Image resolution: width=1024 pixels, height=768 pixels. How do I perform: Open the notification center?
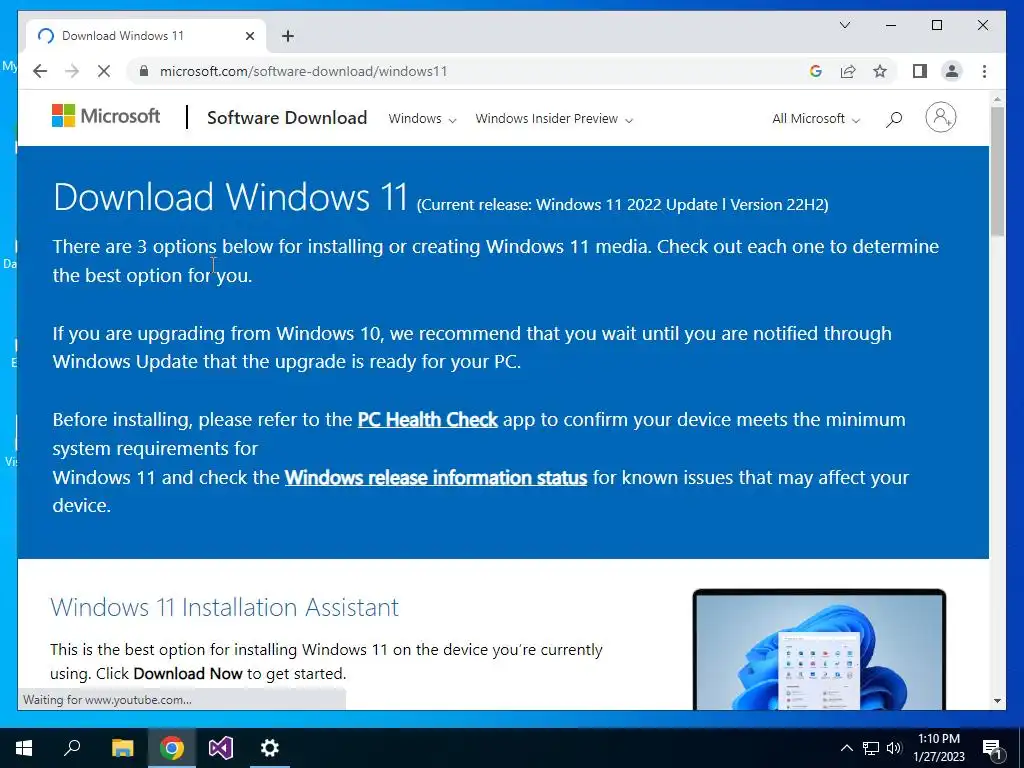[x=992, y=748]
